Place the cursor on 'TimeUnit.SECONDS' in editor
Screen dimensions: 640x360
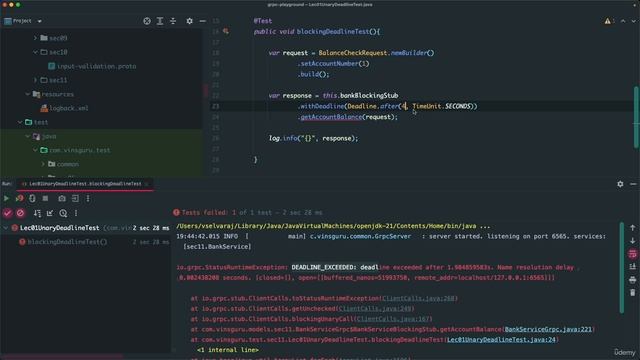coord(442,106)
